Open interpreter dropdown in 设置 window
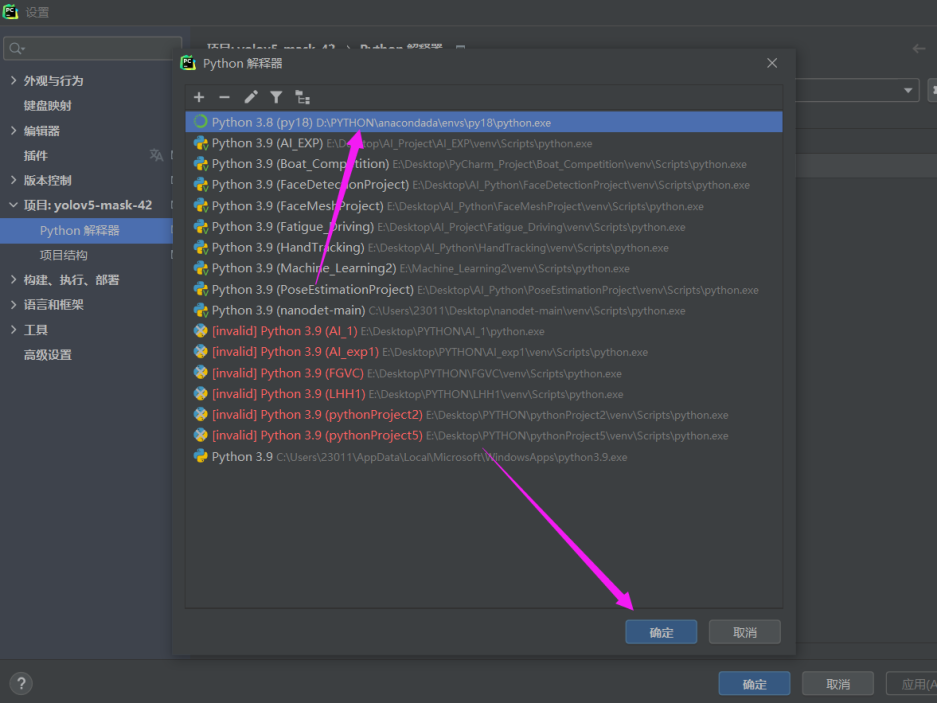Screen dimensions: 937x703 [x=908, y=90]
